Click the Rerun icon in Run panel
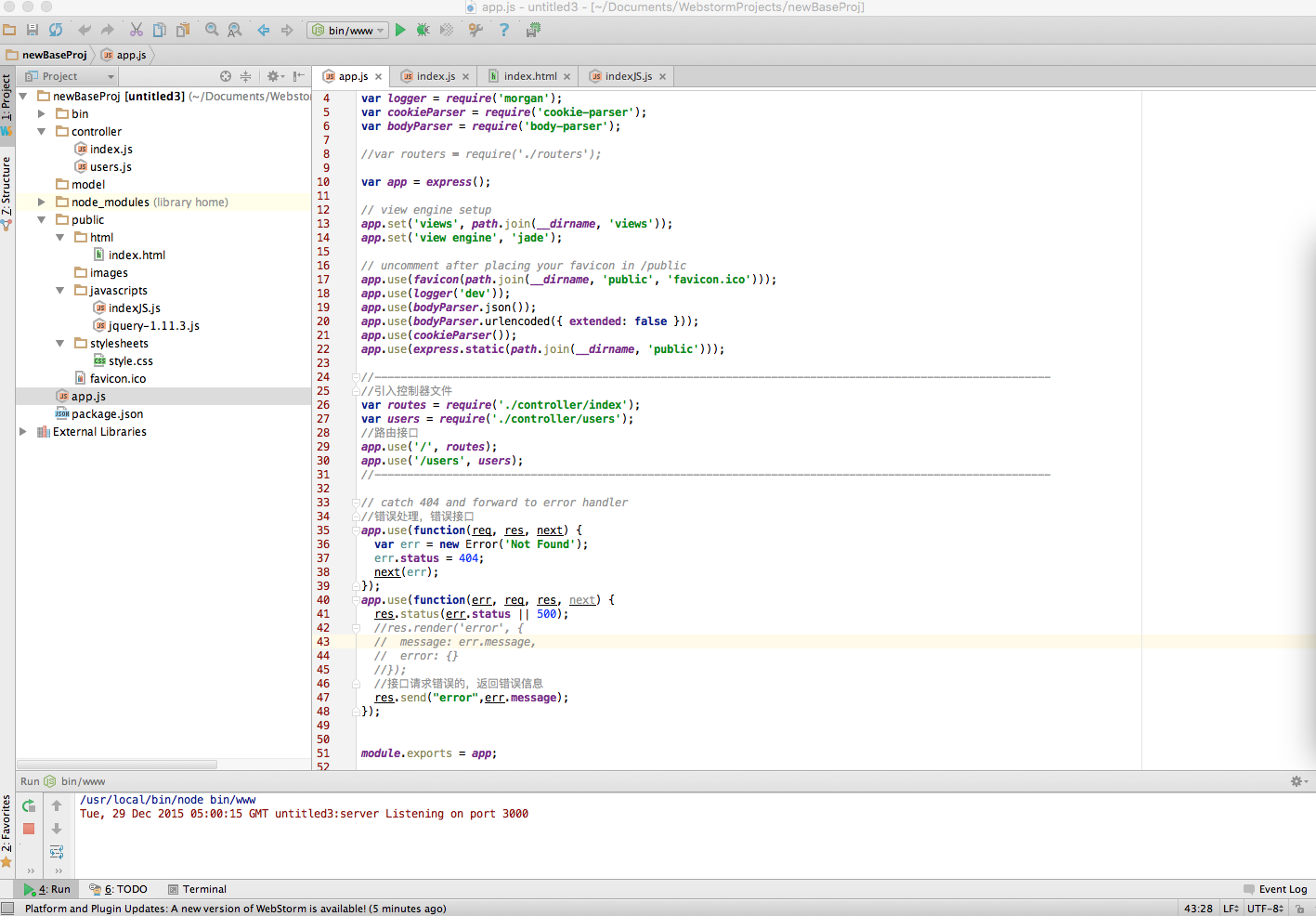 [x=29, y=805]
